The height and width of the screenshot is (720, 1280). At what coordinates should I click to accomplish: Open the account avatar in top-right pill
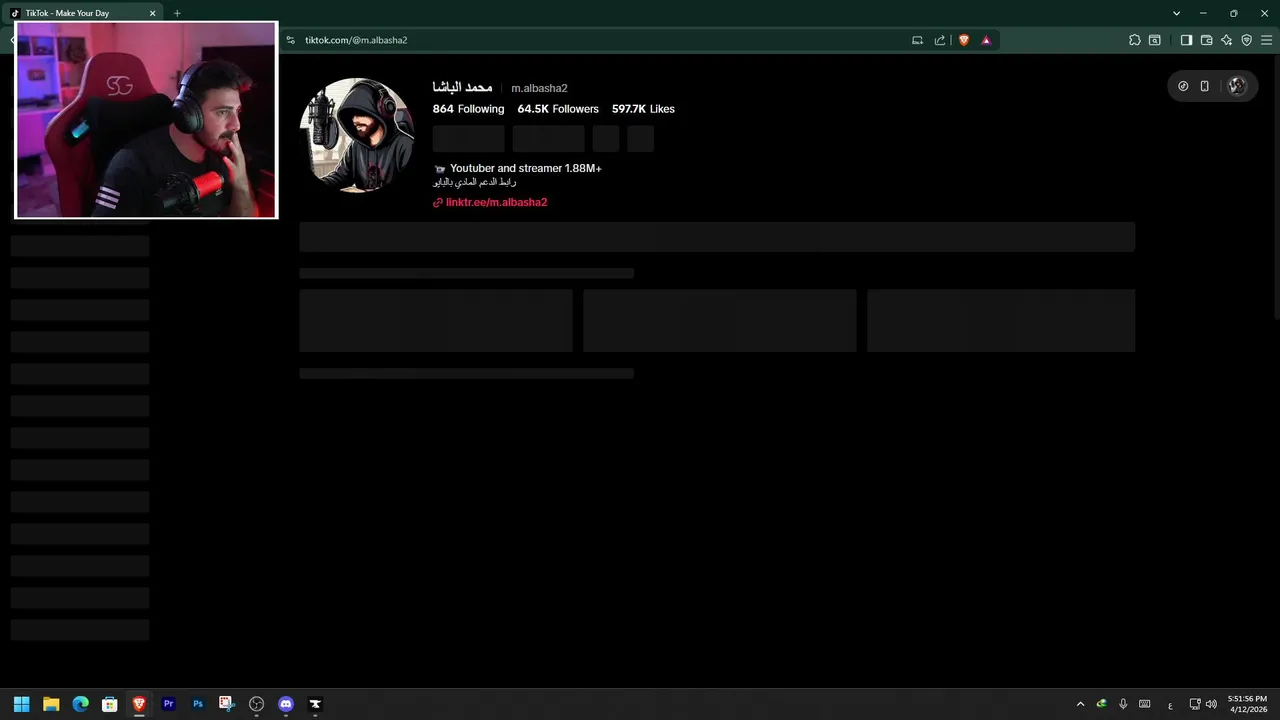coord(1237,86)
